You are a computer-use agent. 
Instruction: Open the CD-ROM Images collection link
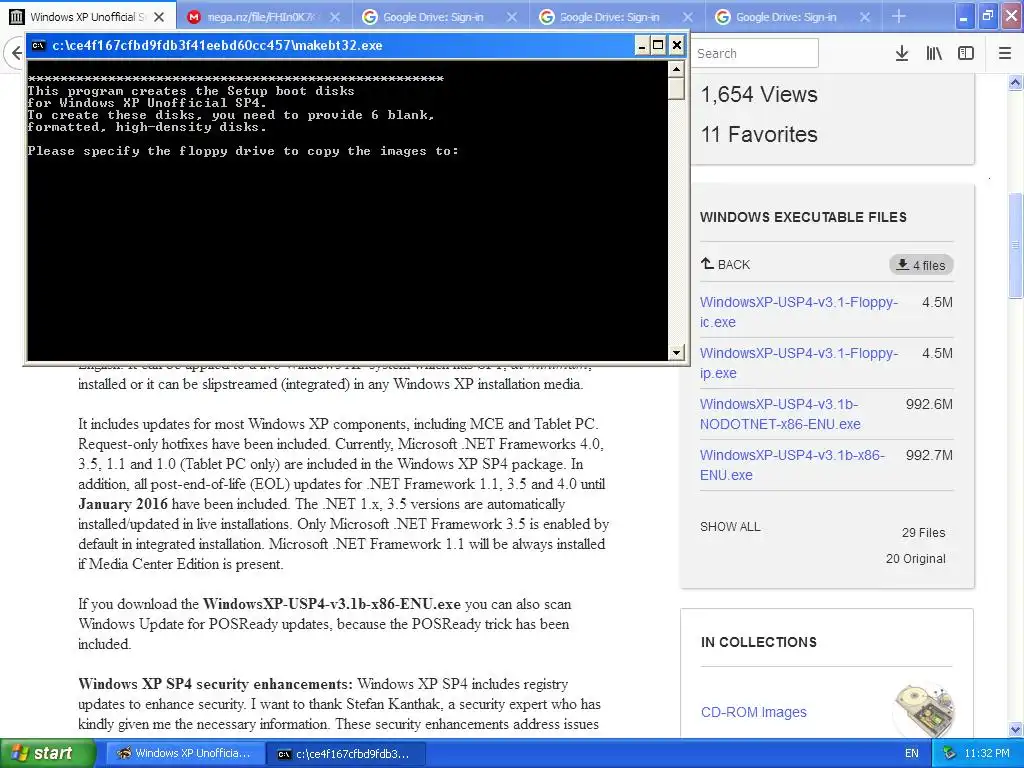coord(754,712)
